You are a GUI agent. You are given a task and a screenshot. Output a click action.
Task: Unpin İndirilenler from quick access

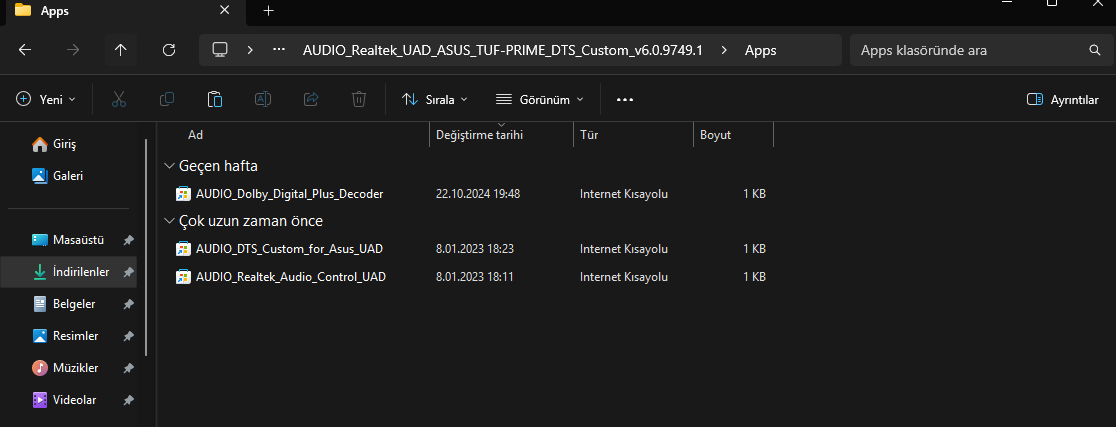pyautogui.click(x=129, y=272)
